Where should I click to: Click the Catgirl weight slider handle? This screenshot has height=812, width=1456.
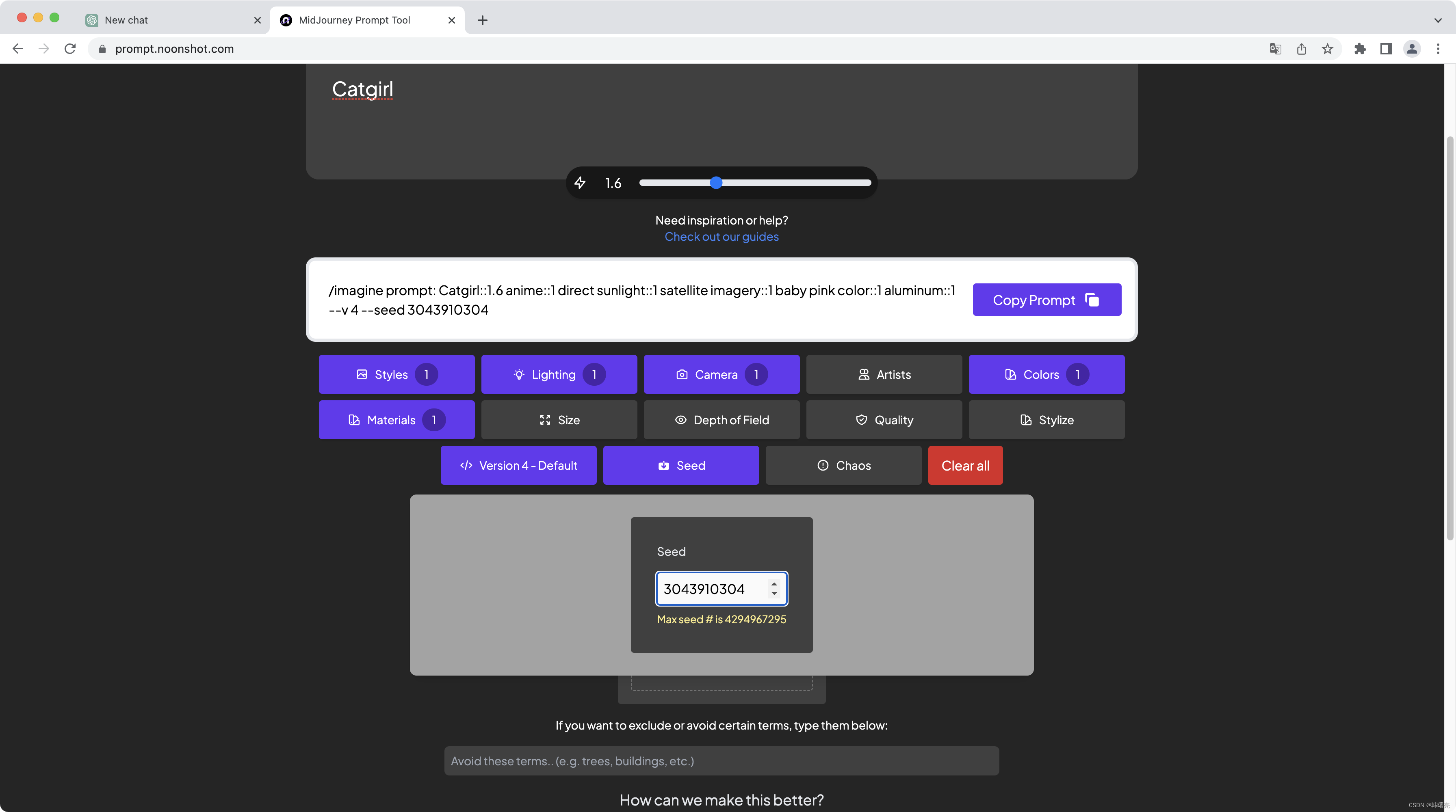716,183
